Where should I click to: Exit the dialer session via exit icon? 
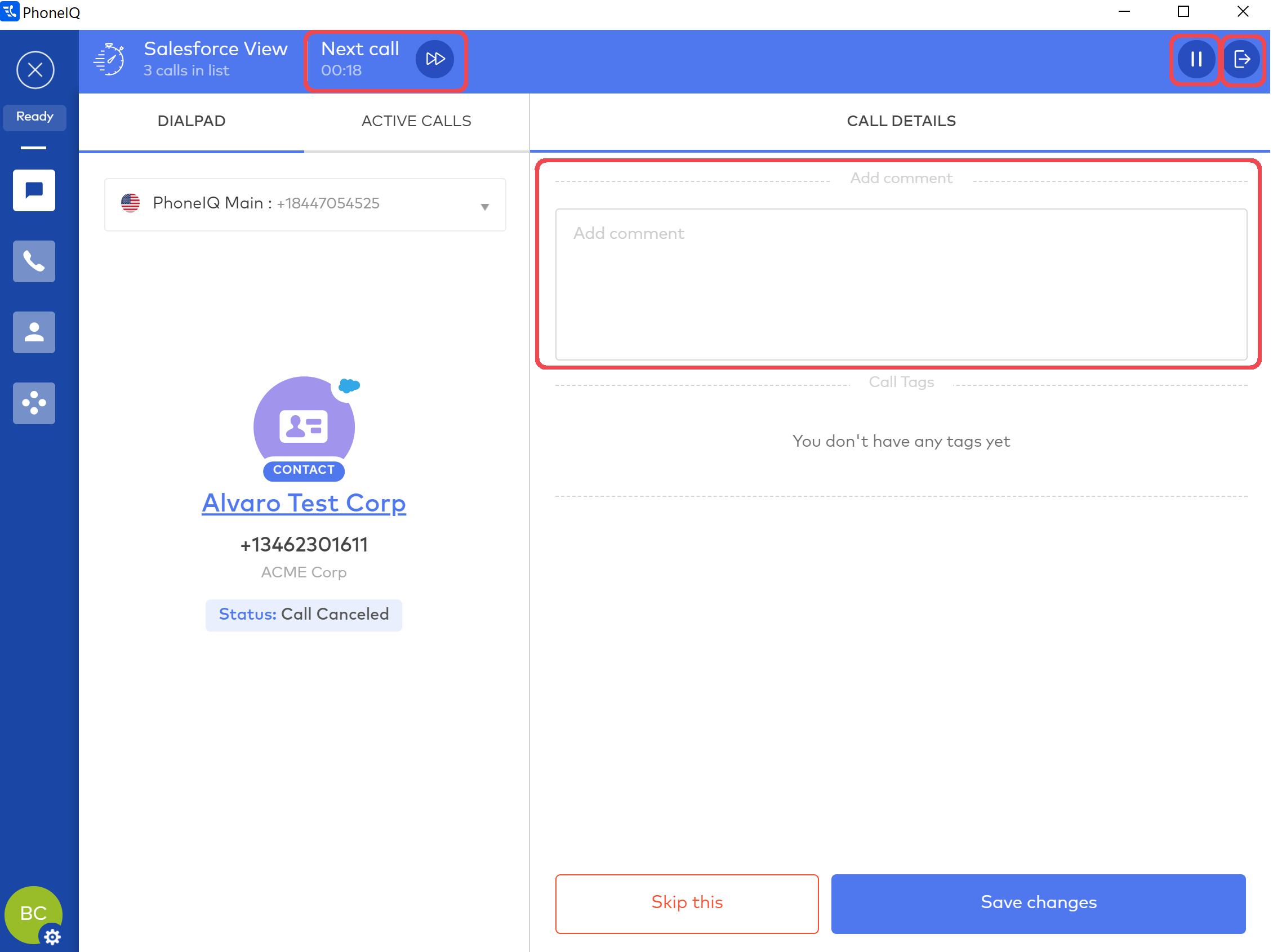tap(1241, 59)
